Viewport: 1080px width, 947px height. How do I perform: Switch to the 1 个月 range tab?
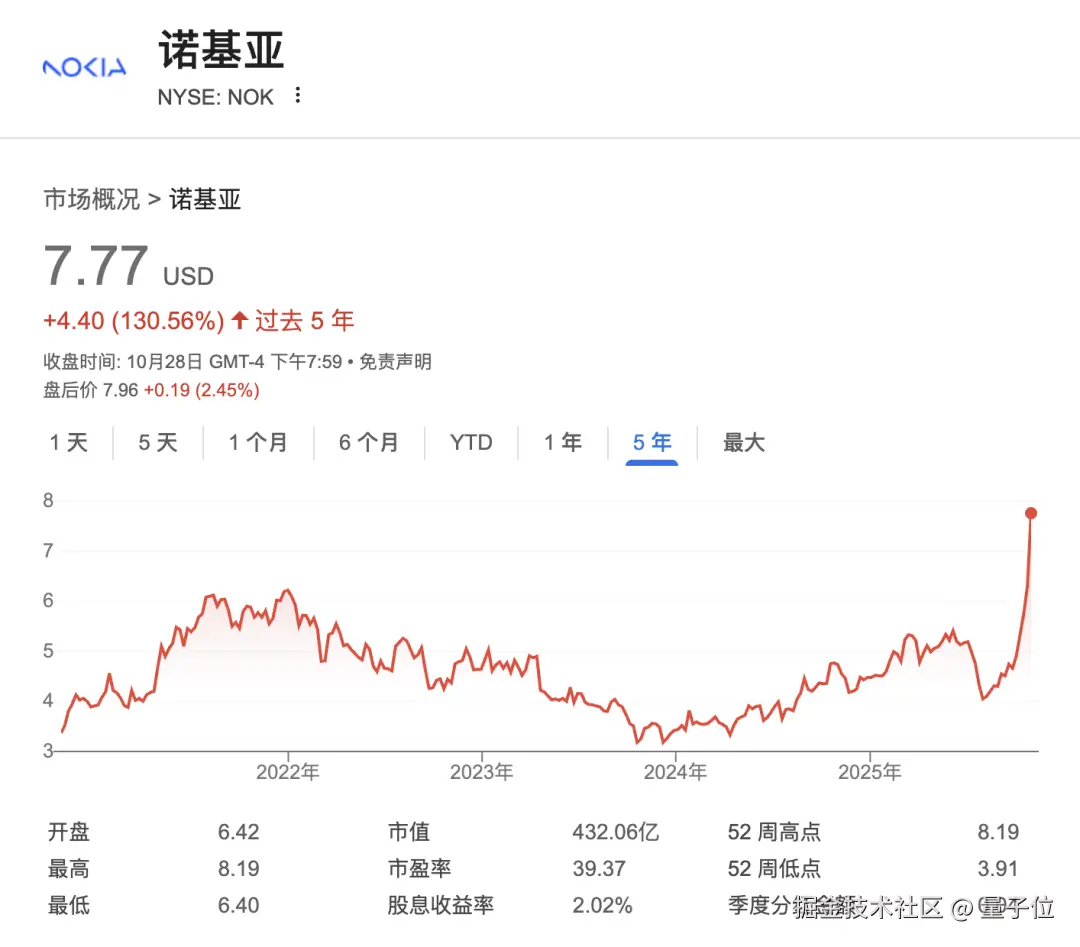[x=258, y=442]
